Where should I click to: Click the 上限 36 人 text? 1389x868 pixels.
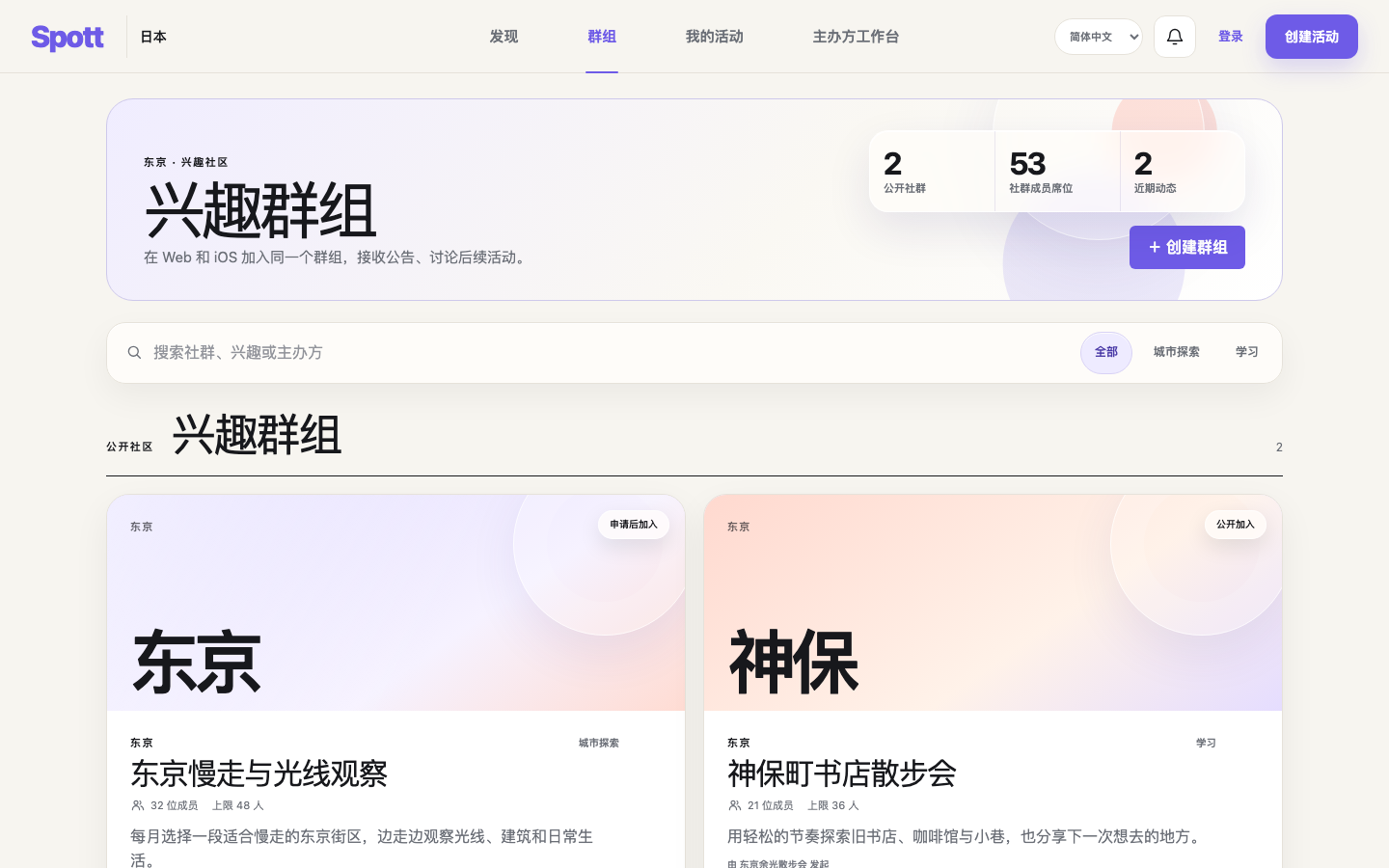(x=833, y=805)
